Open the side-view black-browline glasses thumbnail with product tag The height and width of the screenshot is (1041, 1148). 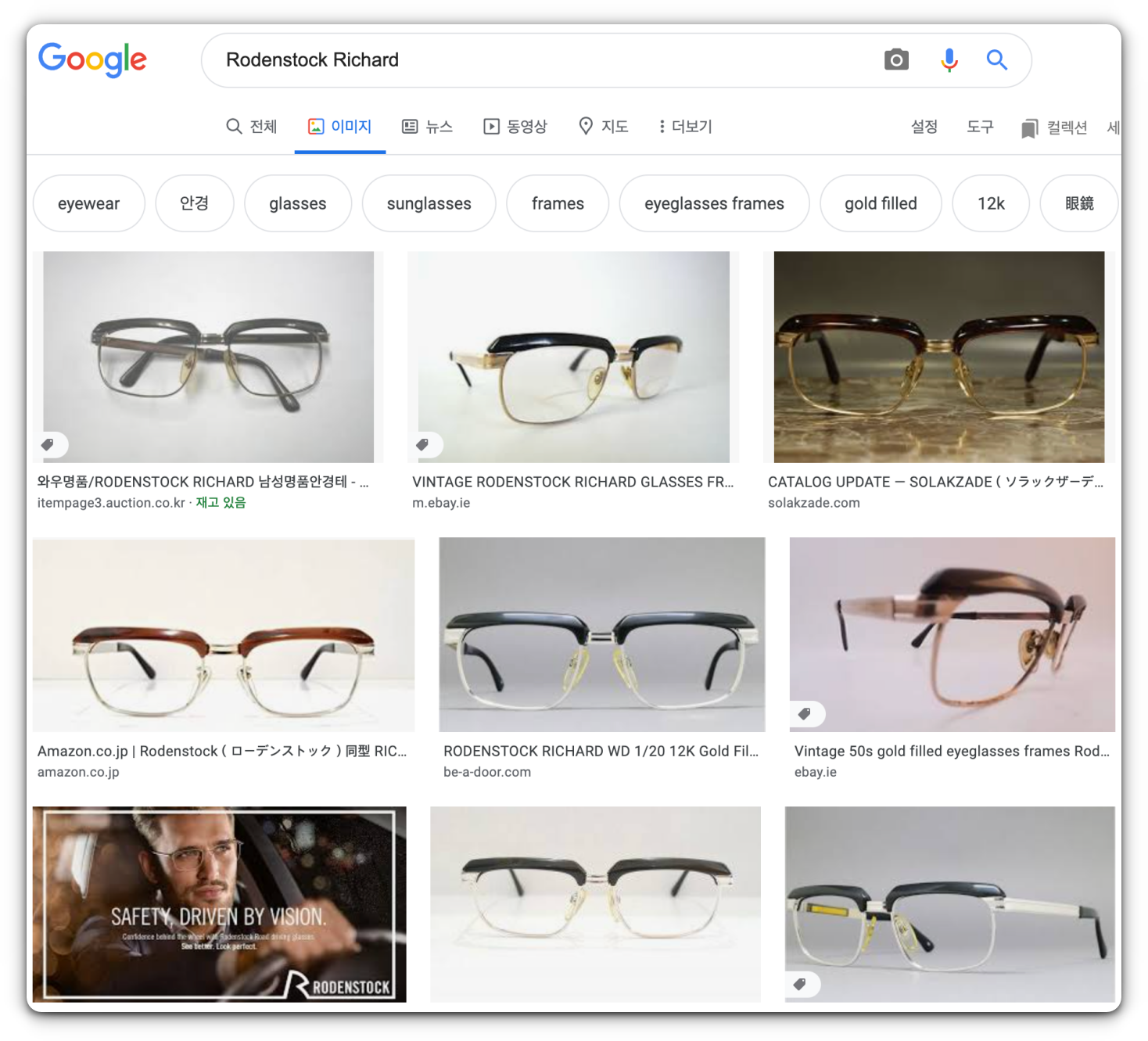(950, 904)
